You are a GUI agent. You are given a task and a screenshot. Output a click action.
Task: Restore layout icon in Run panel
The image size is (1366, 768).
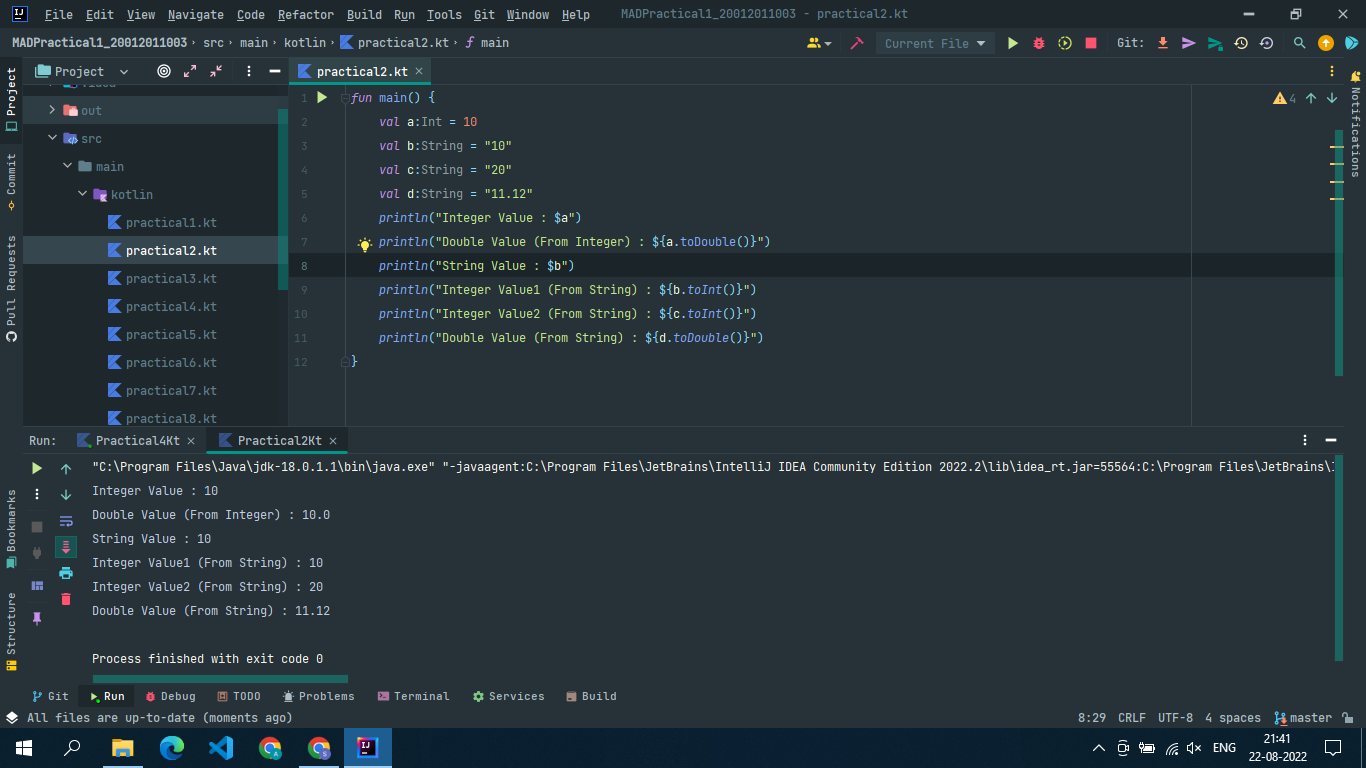click(x=37, y=585)
